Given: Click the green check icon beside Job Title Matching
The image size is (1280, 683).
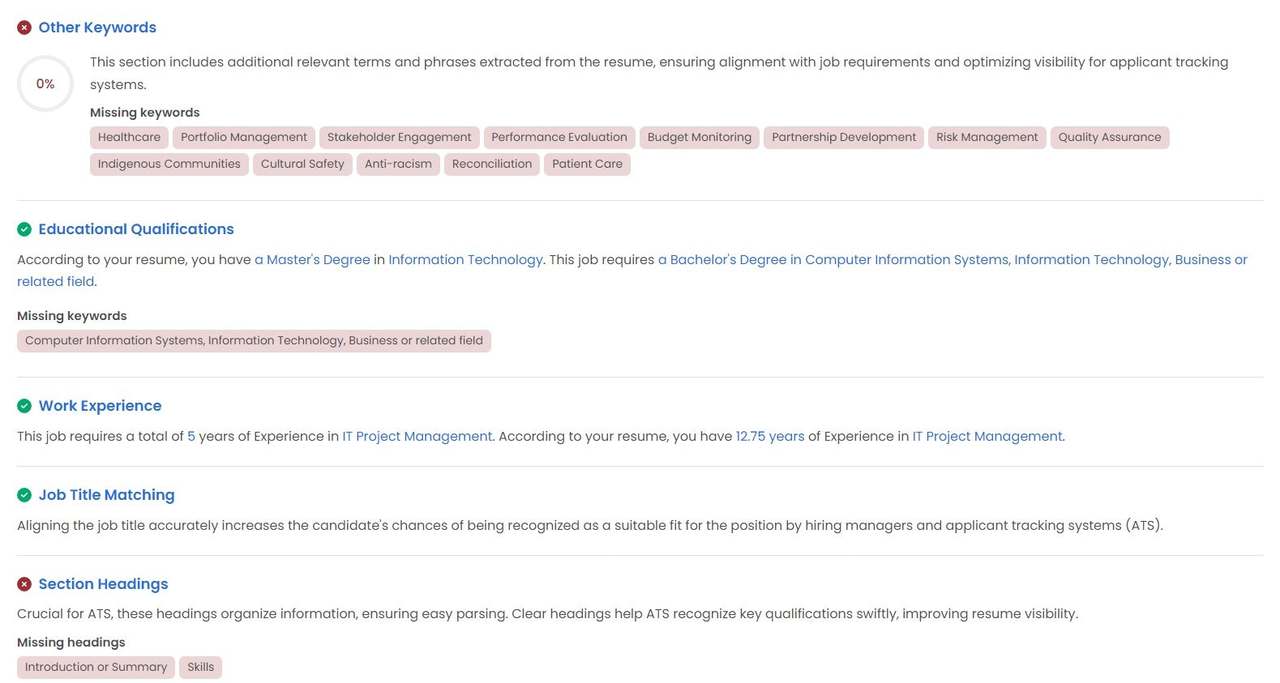Looking at the screenshot, I should tap(24, 495).
